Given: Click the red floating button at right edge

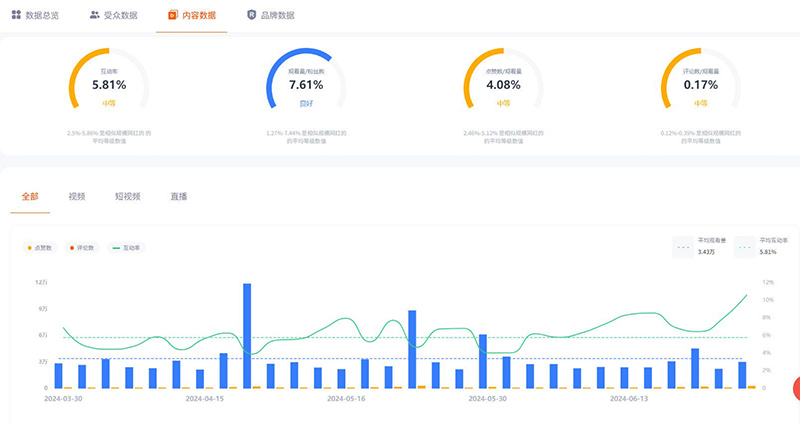Looking at the screenshot, I should click(795, 391).
